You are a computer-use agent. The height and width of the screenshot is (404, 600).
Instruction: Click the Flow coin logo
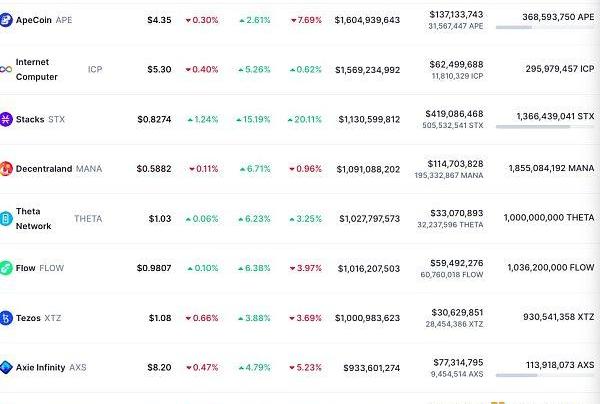(6, 268)
